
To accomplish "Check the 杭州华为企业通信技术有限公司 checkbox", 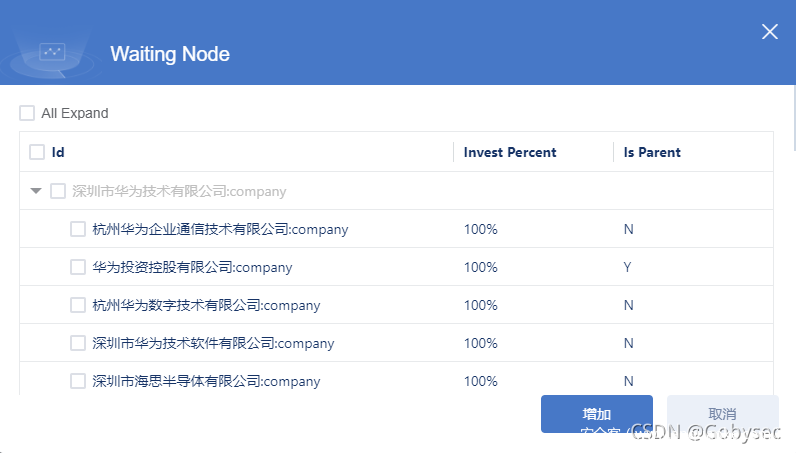I will (x=78, y=229).
